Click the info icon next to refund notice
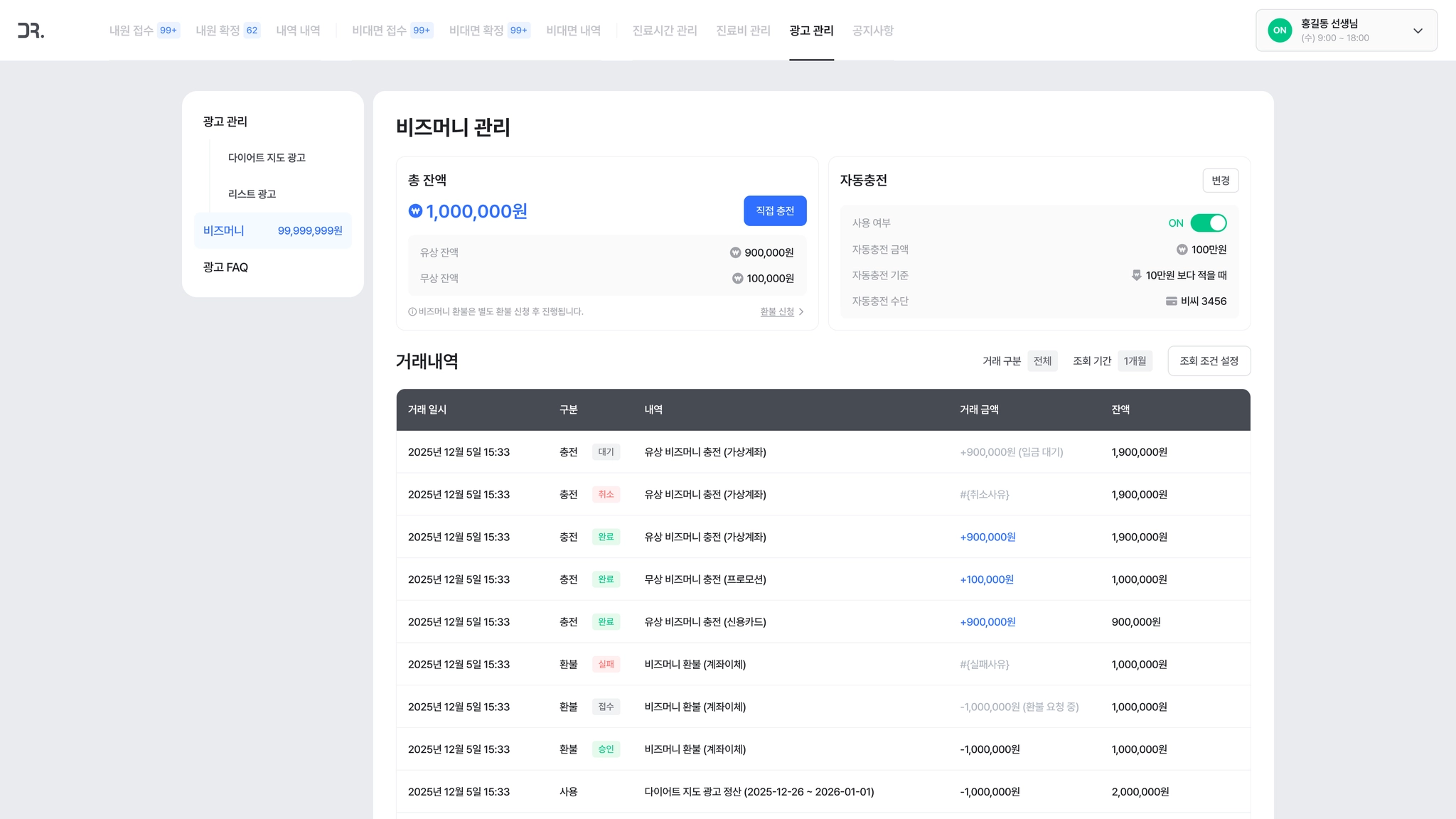1456x819 pixels. point(412,311)
